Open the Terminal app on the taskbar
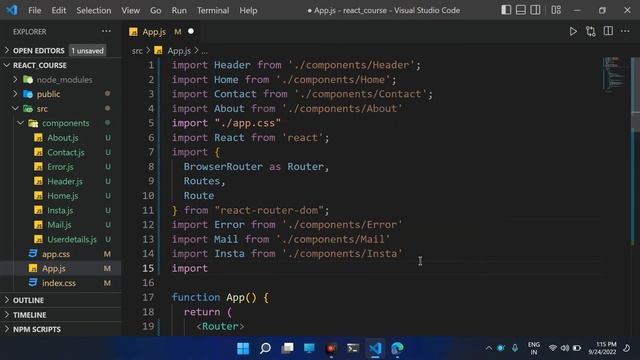 point(353,348)
